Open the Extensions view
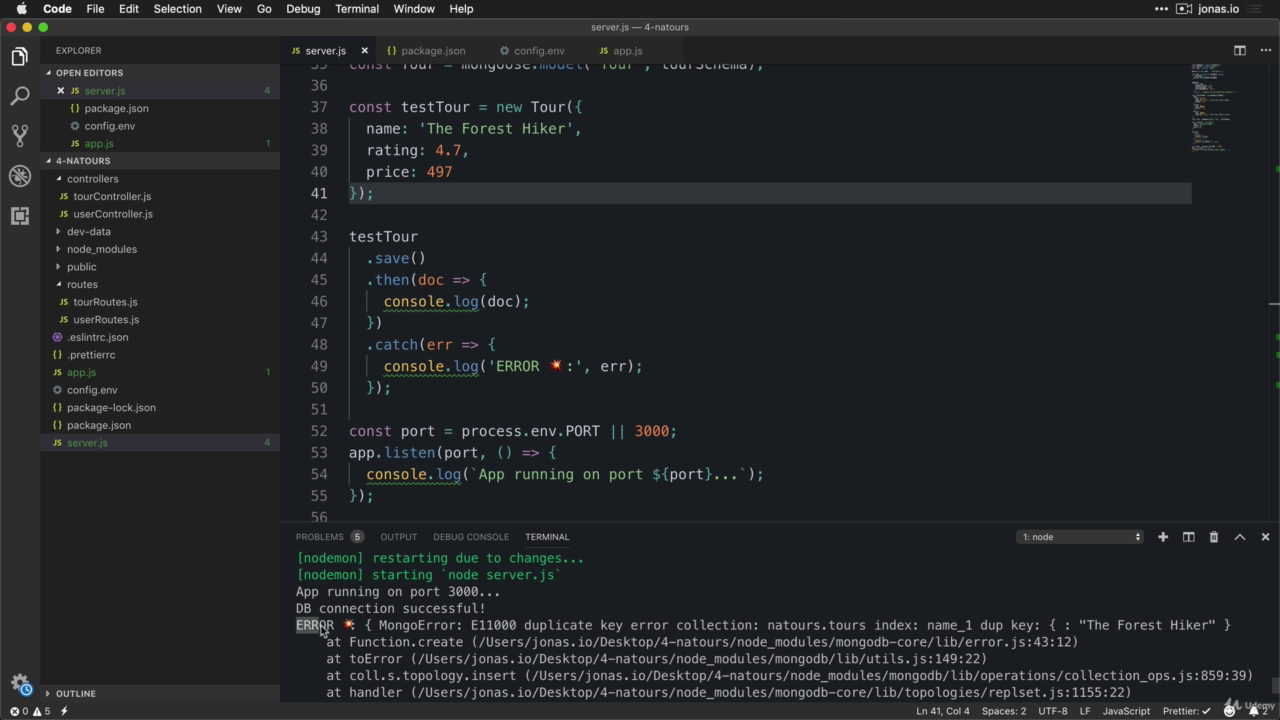 click(x=20, y=215)
